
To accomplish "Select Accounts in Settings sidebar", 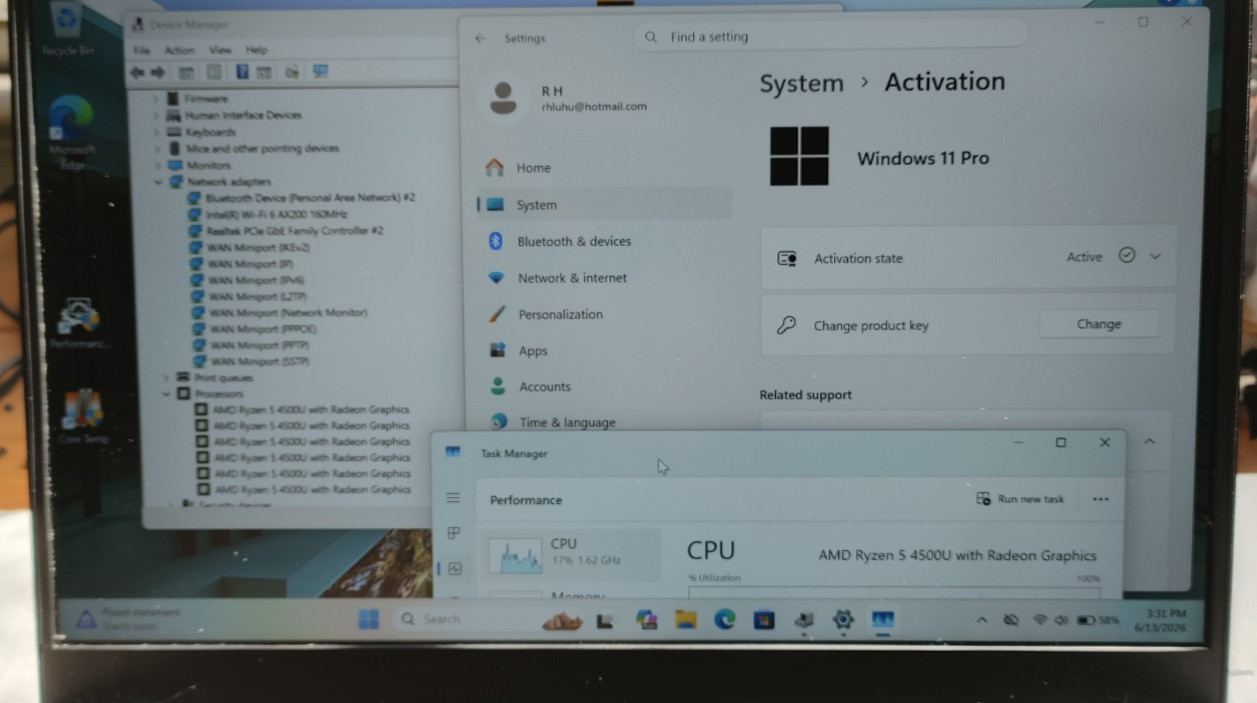I will coord(604,387).
